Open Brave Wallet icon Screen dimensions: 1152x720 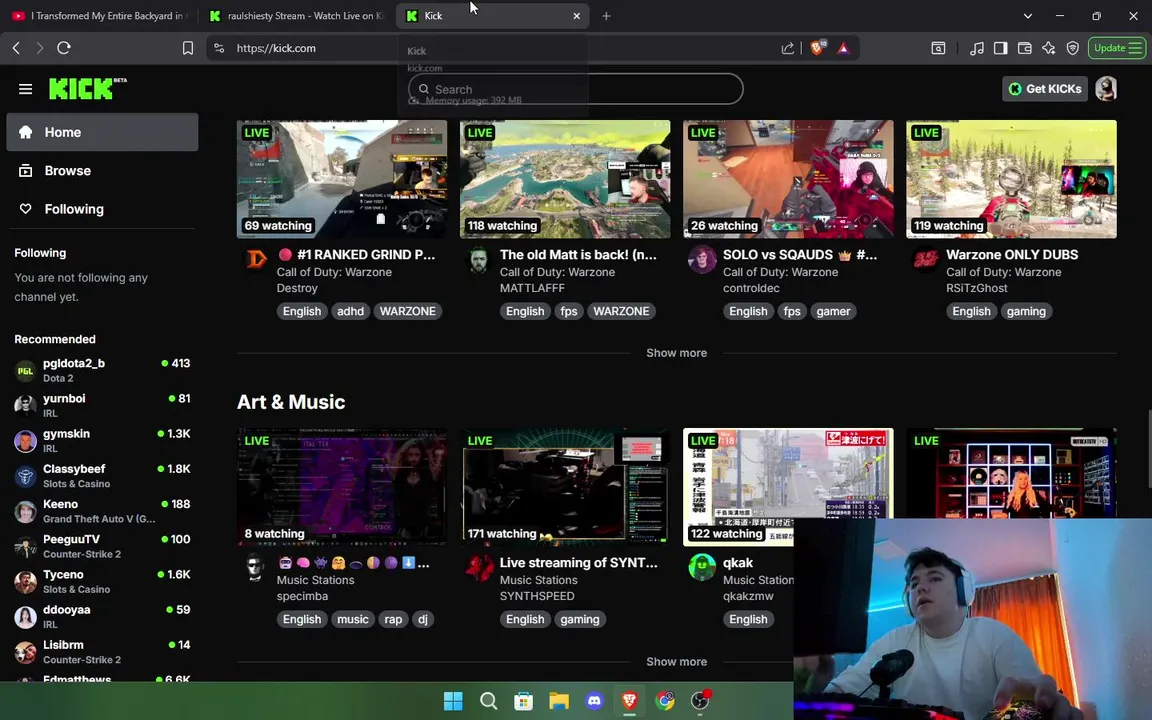(x=1024, y=48)
